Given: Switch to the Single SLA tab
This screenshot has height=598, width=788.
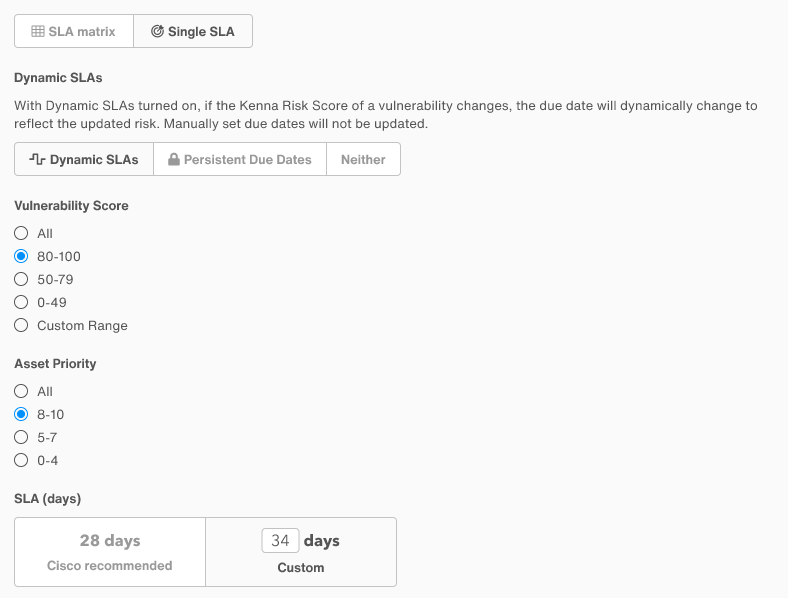Looking at the screenshot, I should coord(193,31).
